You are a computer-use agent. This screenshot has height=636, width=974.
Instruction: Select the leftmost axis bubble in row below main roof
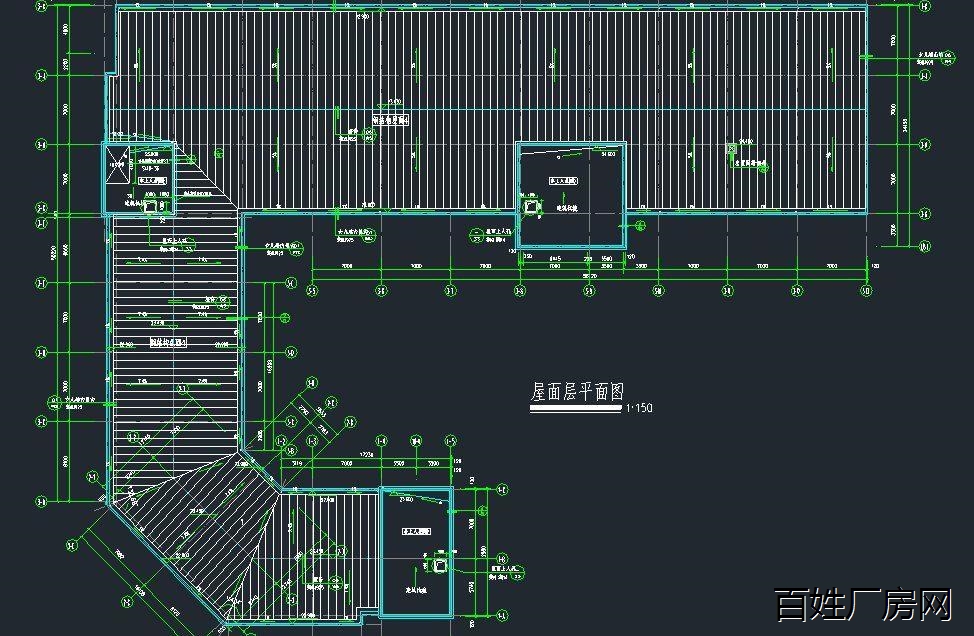point(312,292)
